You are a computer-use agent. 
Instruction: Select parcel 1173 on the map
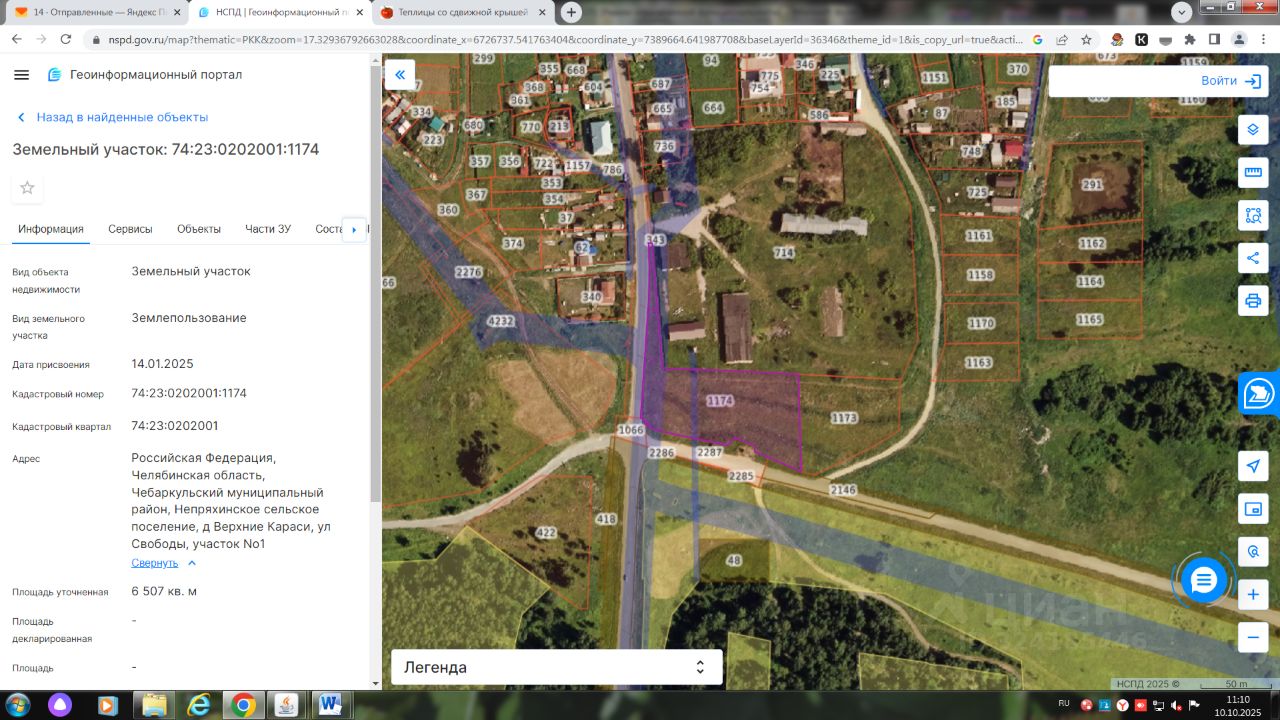click(x=844, y=418)
